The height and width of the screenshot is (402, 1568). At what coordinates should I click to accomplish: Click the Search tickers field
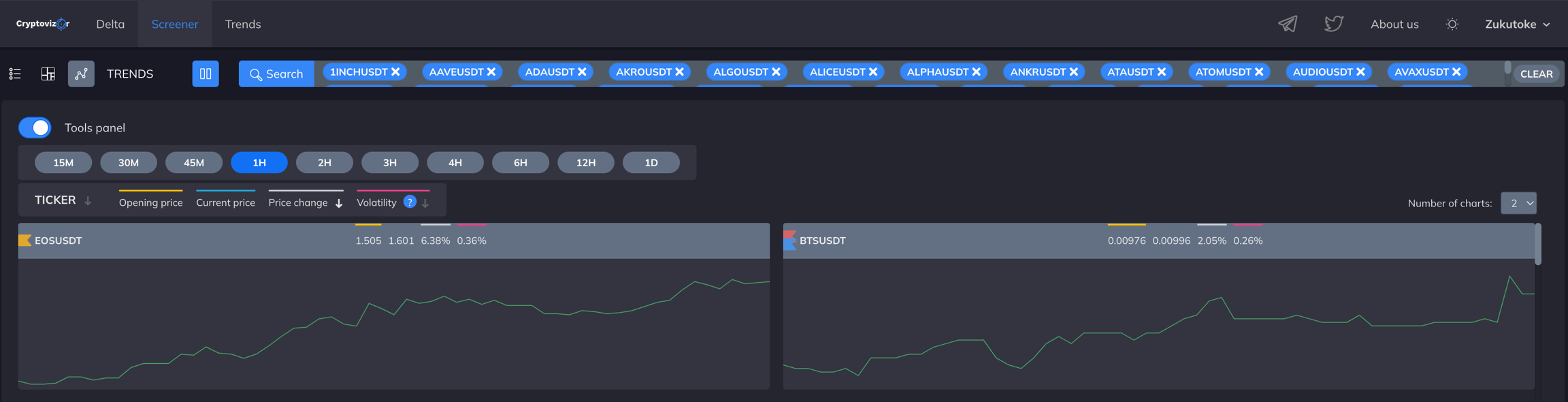tap(276, 74)
